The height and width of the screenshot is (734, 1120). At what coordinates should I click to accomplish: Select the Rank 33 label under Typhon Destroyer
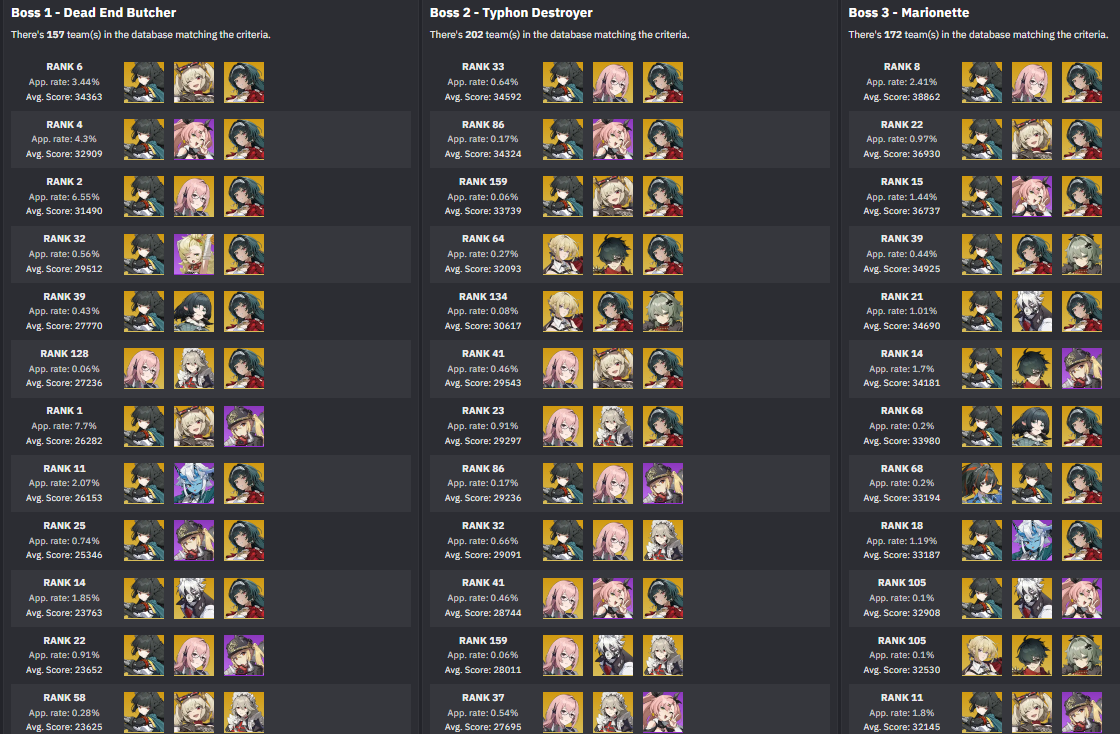pyautogui.click(x=483, y=66)
